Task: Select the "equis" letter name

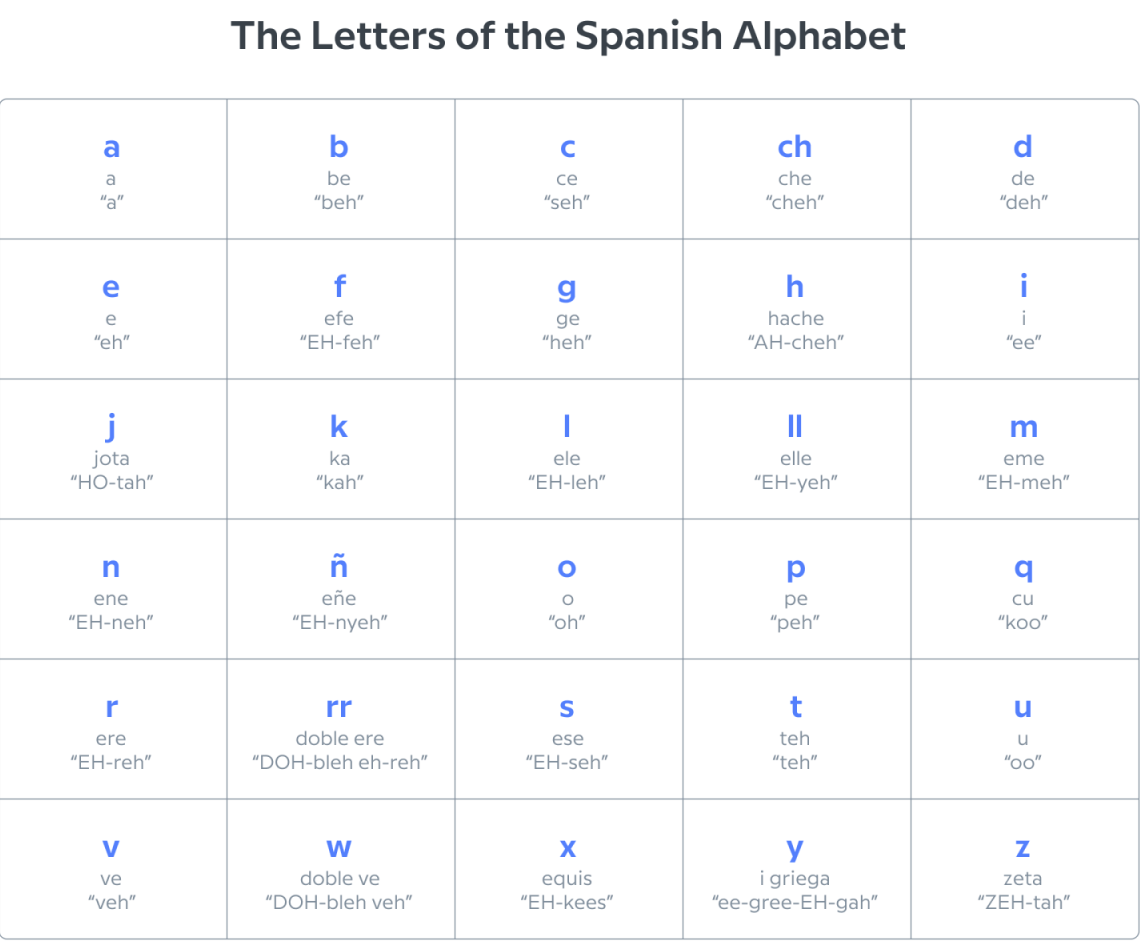Action: (567, 879)
